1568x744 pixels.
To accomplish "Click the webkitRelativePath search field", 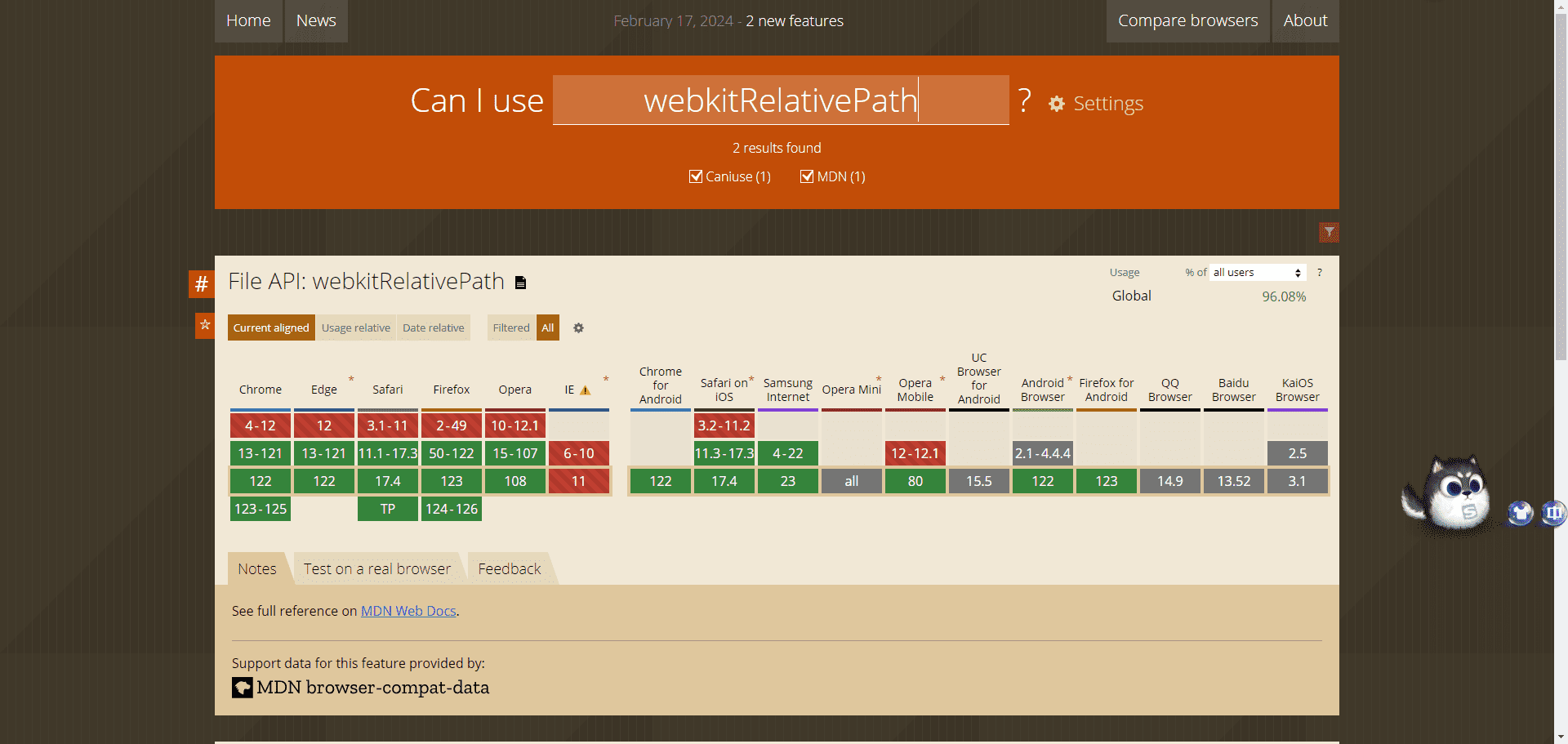I will (x=781, y=100).
